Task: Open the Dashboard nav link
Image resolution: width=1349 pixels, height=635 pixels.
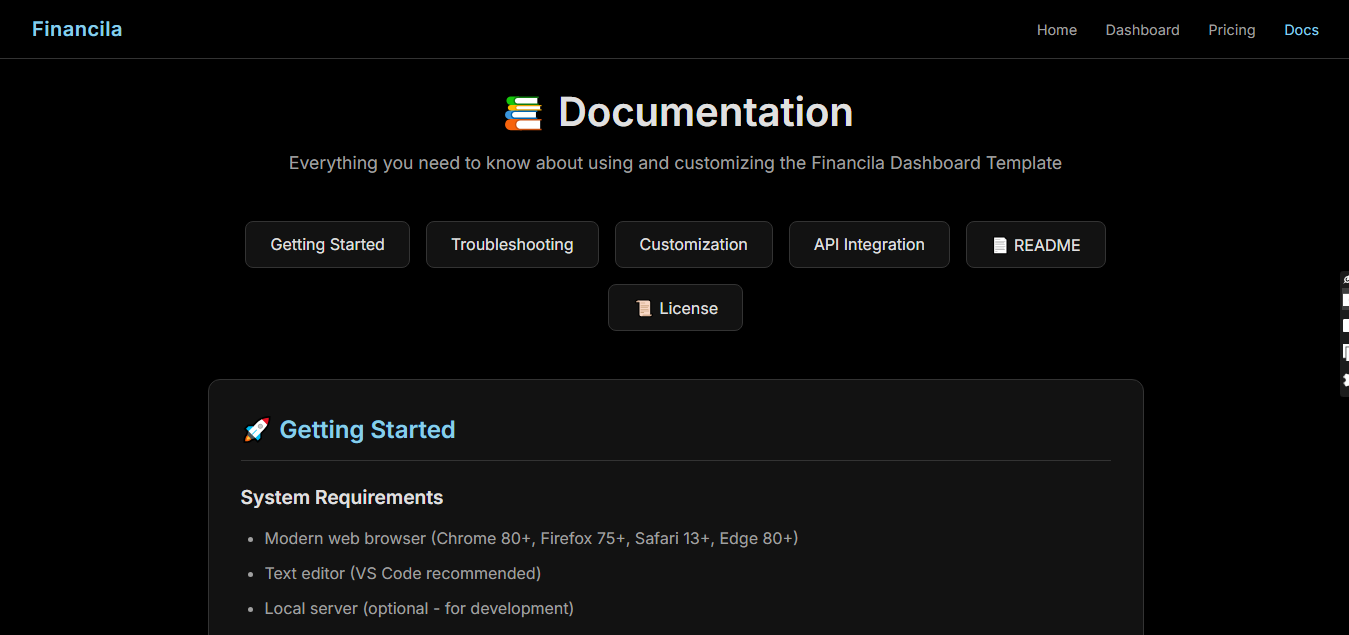Action: click(x=1142, y=30)
